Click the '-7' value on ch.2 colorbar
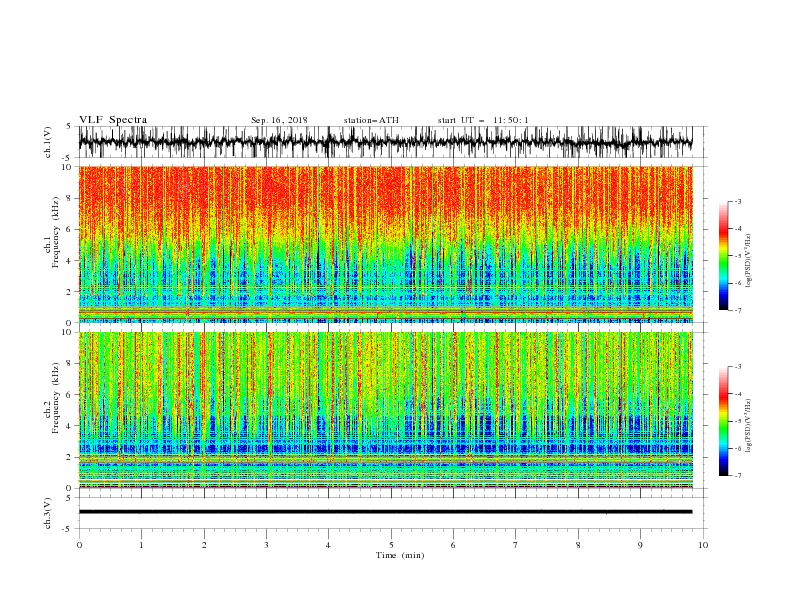 pos(737,475)
